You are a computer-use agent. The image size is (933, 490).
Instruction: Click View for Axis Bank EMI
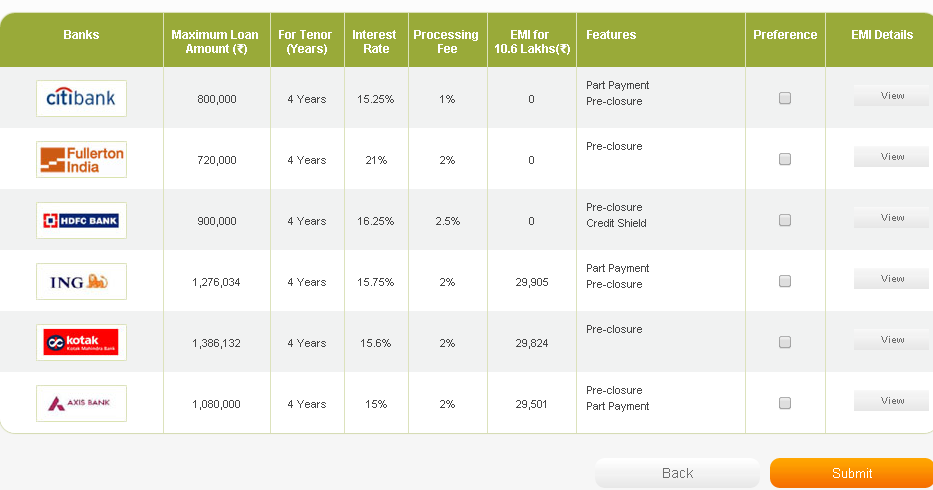pos(891,401)
